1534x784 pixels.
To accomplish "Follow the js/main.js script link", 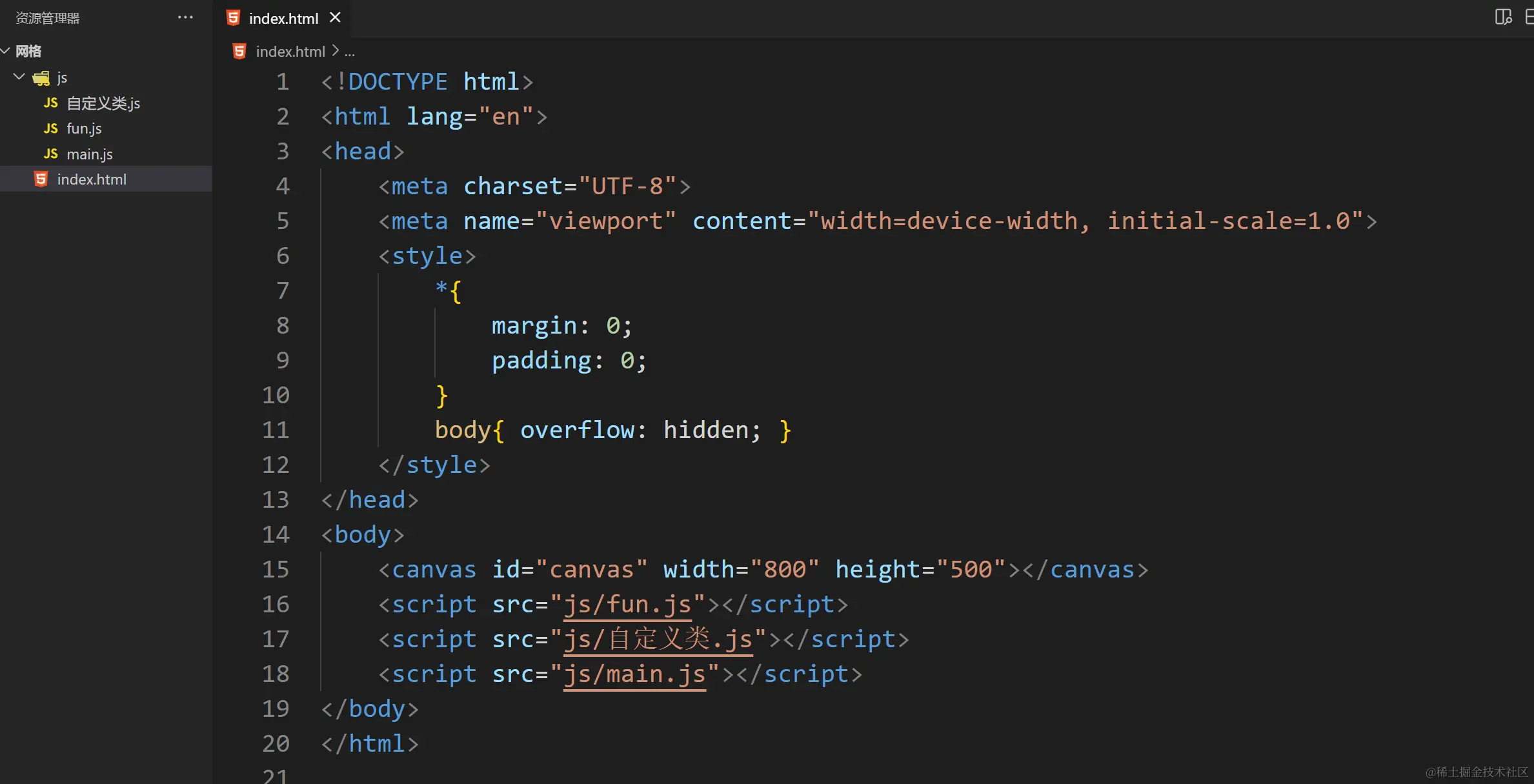I will click(x=634, y=674).
